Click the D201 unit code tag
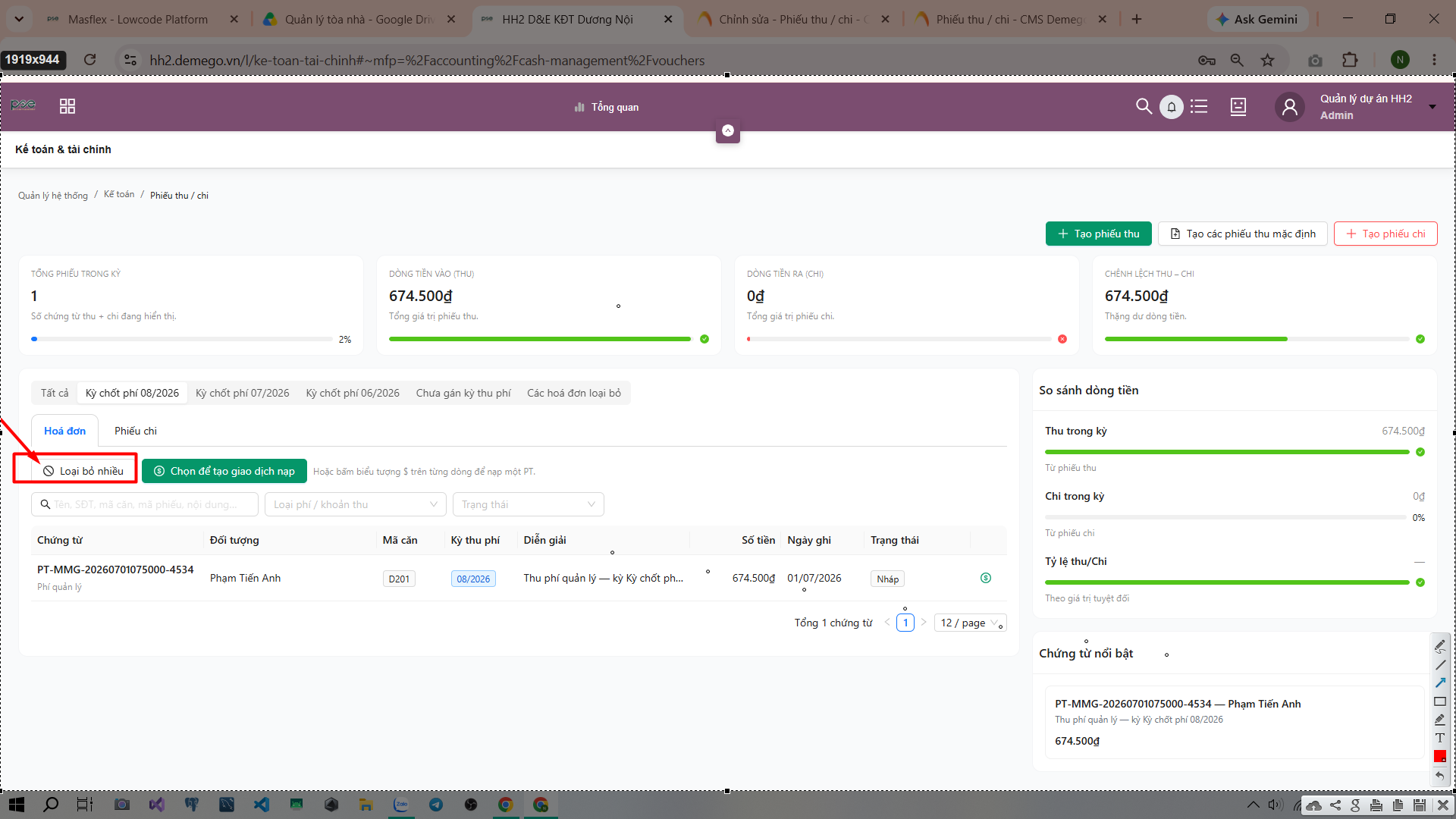1456x819 pixels. pyautogui.click(x=399, y=579)
